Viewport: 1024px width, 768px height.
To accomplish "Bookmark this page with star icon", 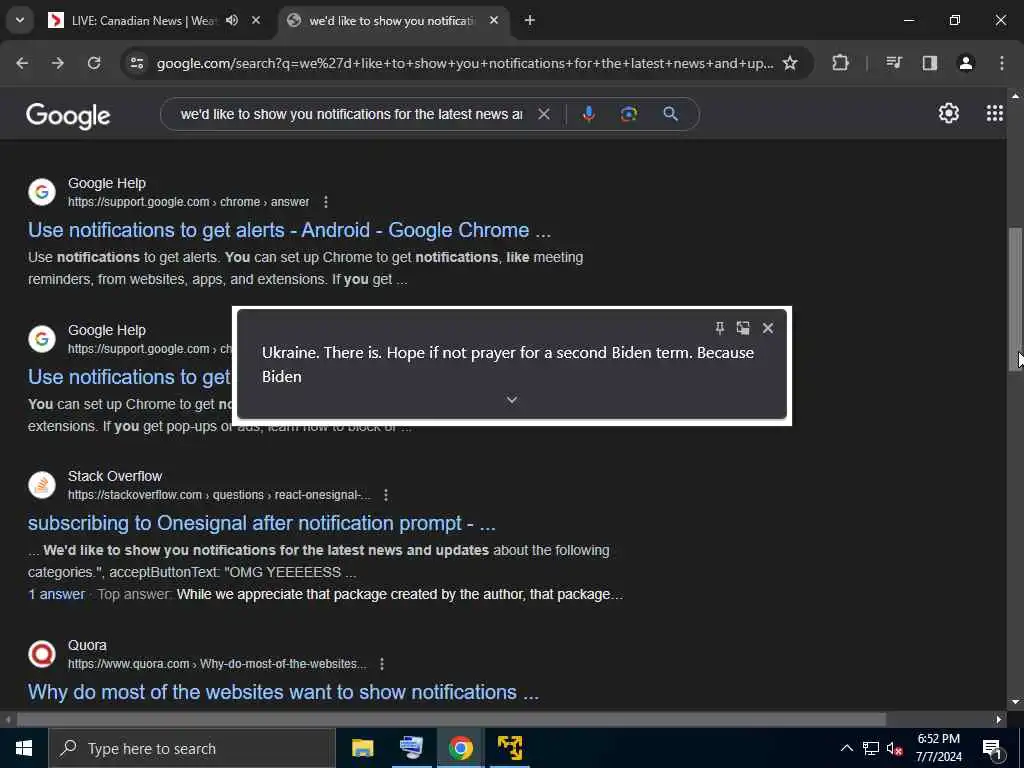I will [790, 63].
